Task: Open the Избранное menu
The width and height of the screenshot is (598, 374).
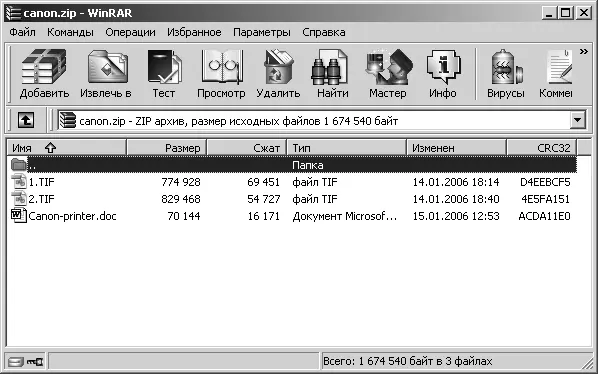Action: coord(194,32)
